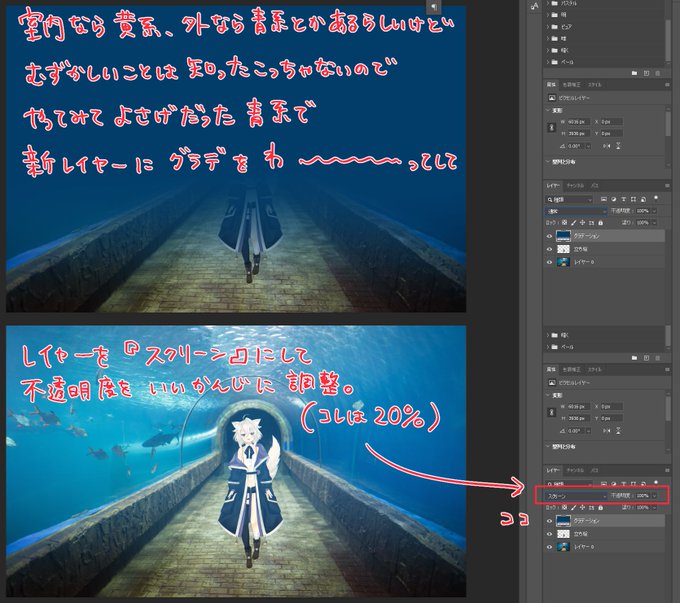
Task: Select レイヤー 0 thumbnail in lower Layers panel
Action: 563,547
